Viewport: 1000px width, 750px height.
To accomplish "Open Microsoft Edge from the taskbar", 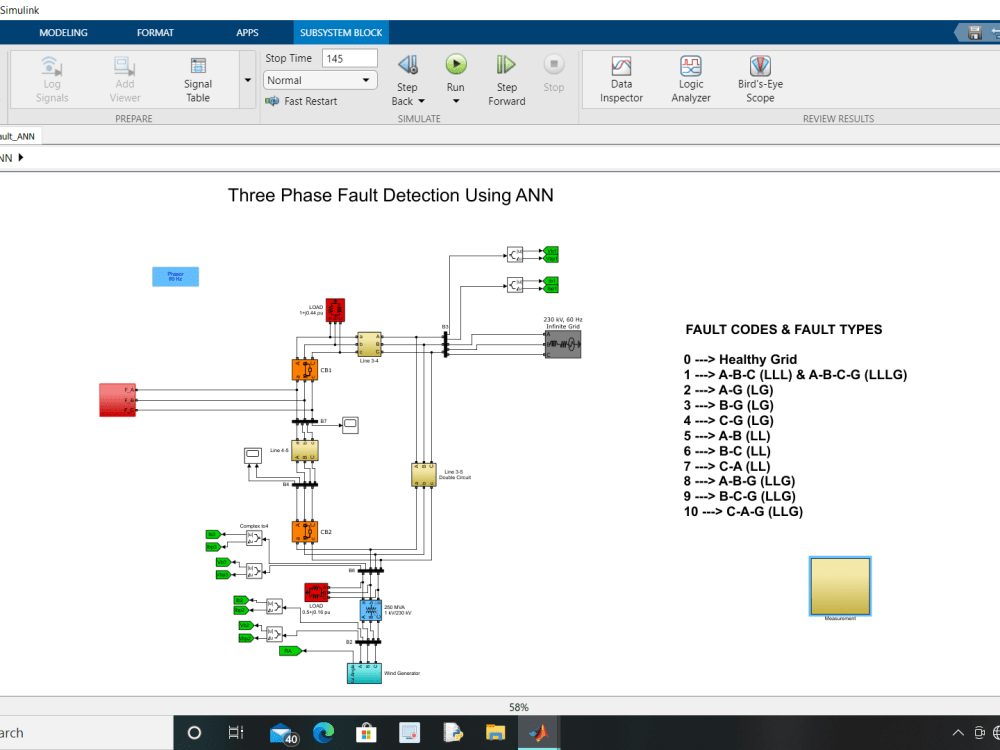I will click(324, 733).
